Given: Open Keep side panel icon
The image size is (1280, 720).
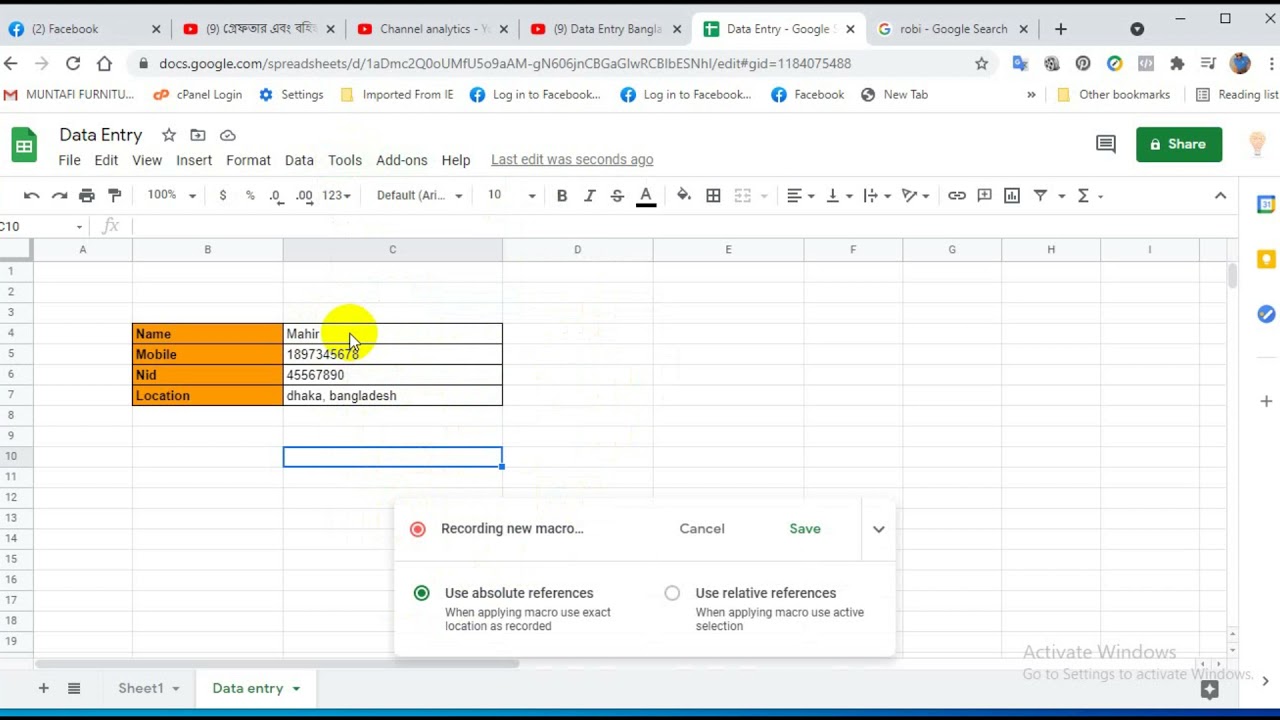Looking at the screenshot, I should pos(1266,259).
